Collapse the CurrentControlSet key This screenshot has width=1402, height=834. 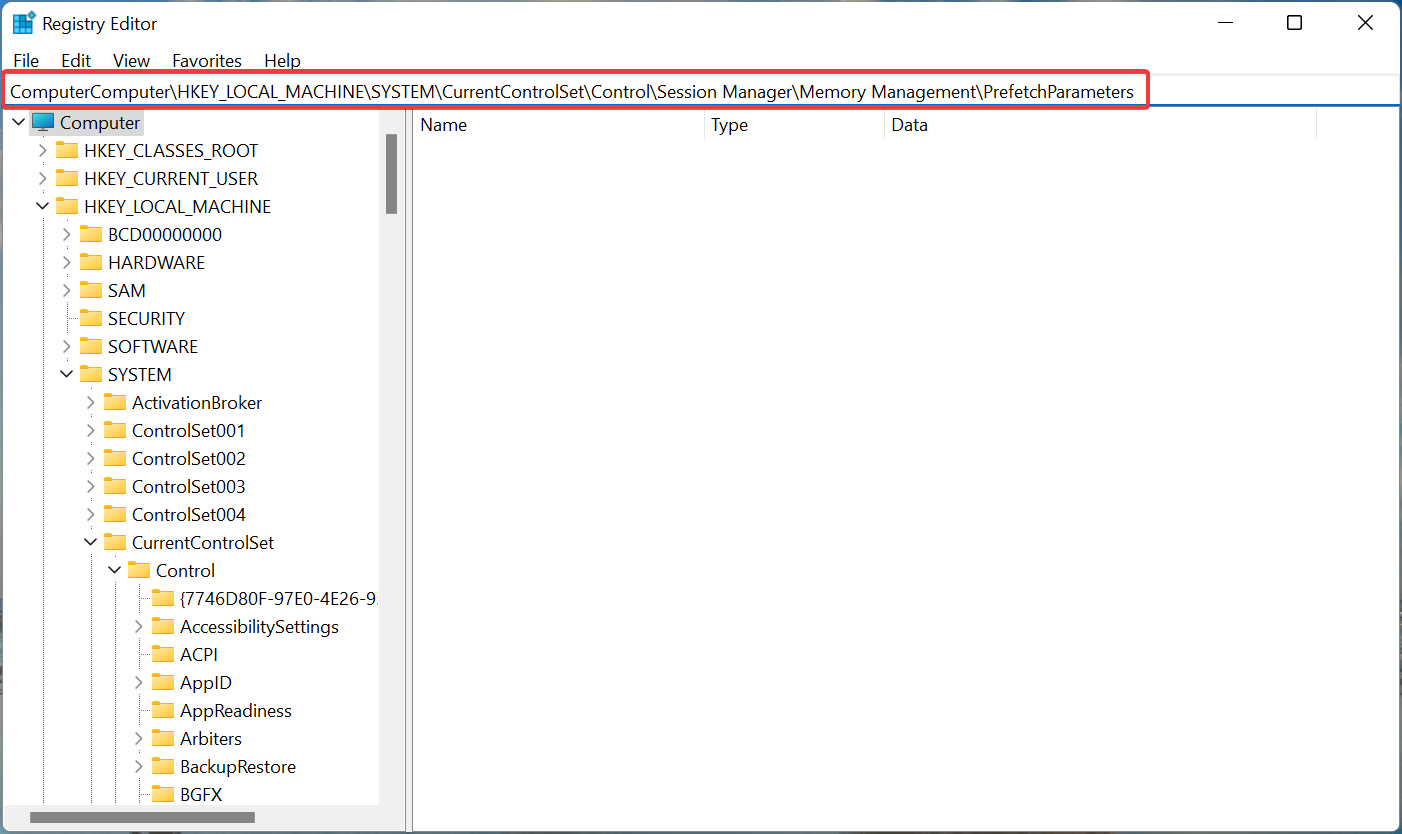90,542
